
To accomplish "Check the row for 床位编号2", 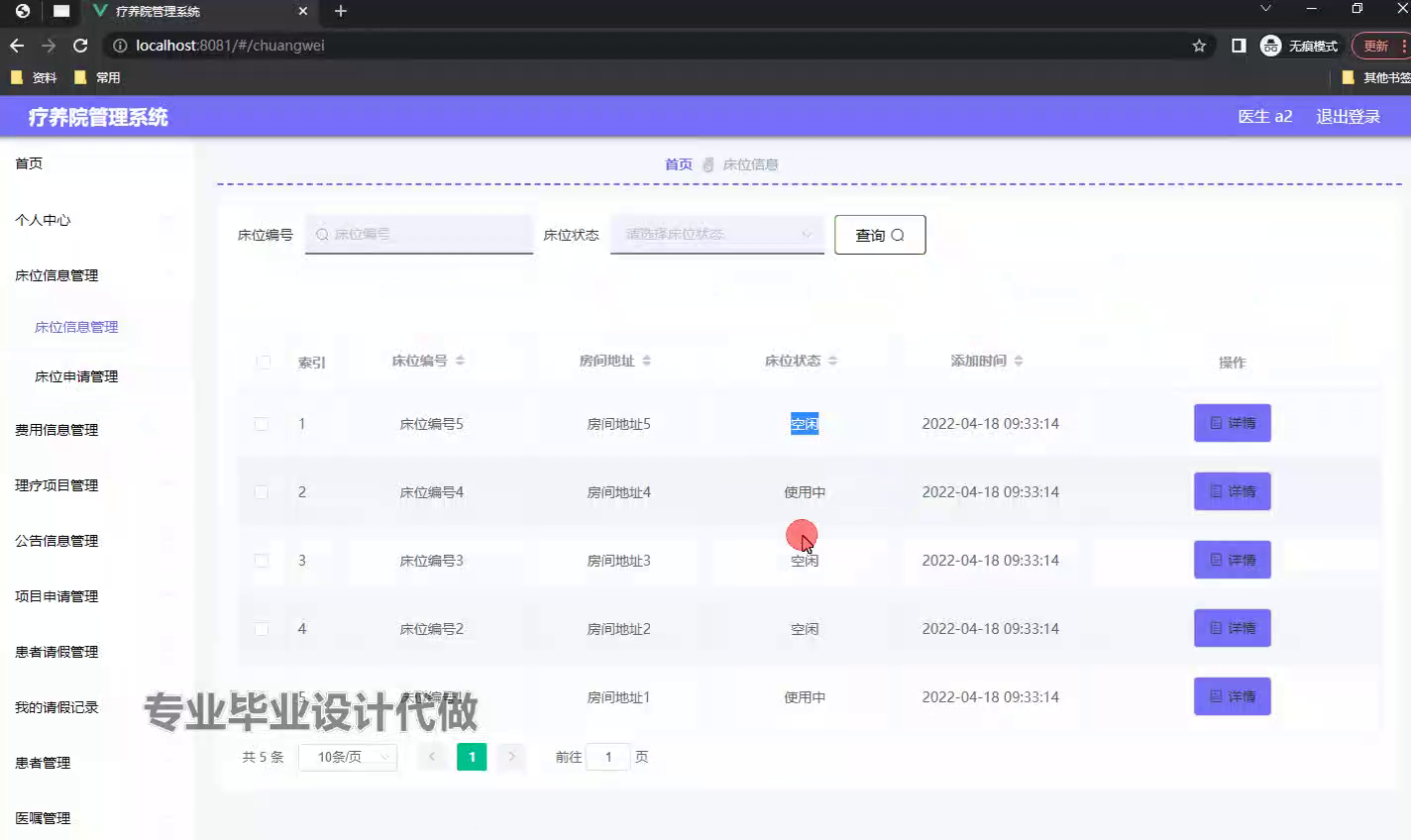I will point(261,629).
